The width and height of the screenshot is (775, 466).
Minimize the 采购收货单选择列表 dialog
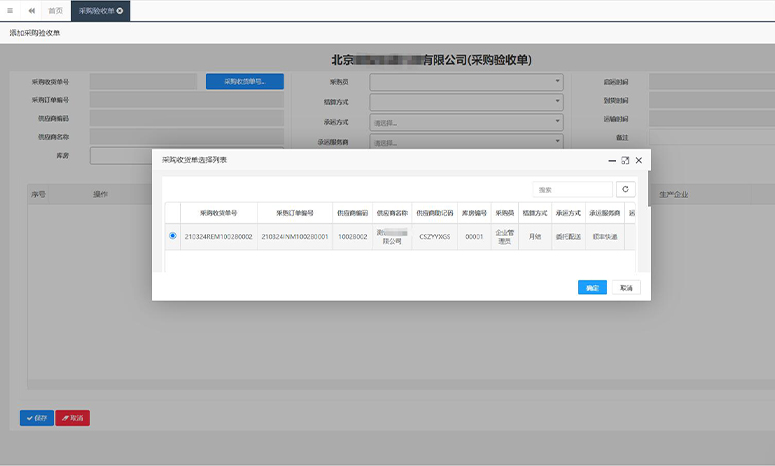[x=611, y=160]
